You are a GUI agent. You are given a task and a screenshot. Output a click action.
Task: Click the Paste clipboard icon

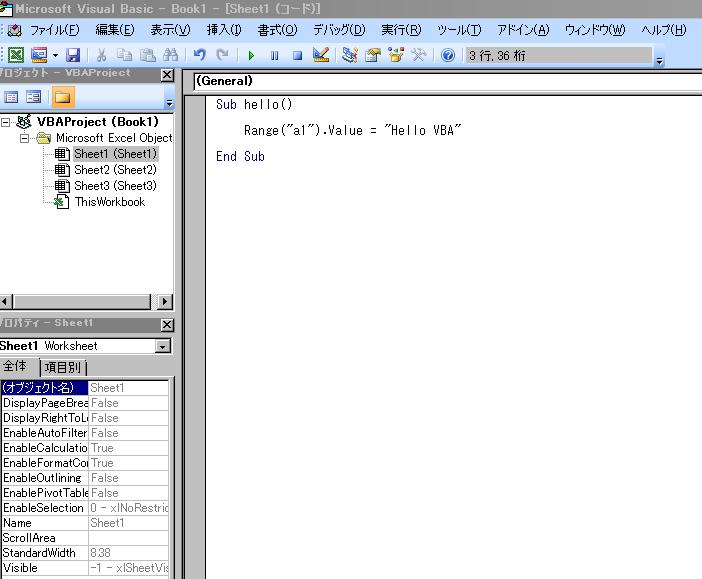point(147,55)
